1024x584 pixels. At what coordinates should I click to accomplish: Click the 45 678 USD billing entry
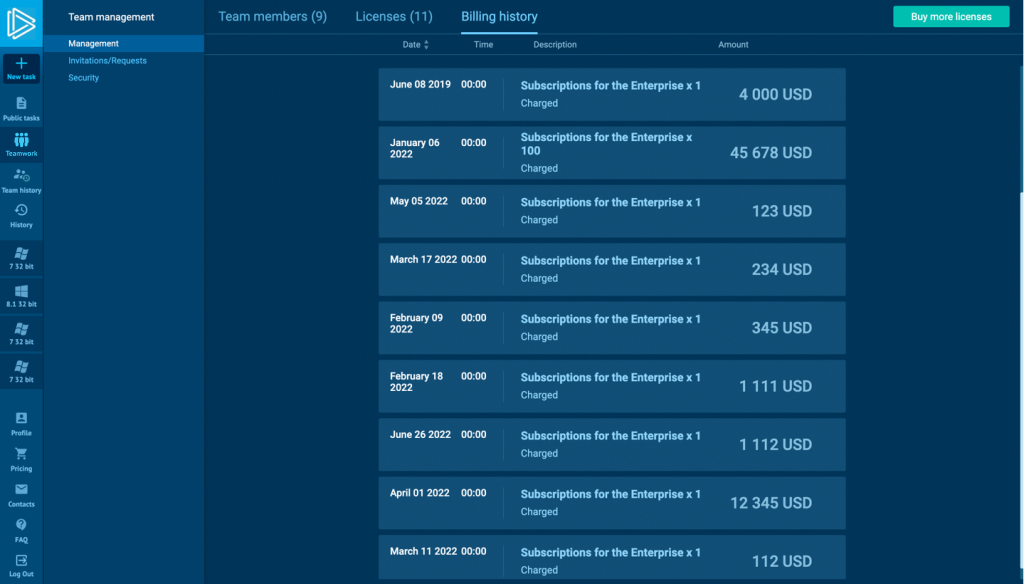point(612,153)
